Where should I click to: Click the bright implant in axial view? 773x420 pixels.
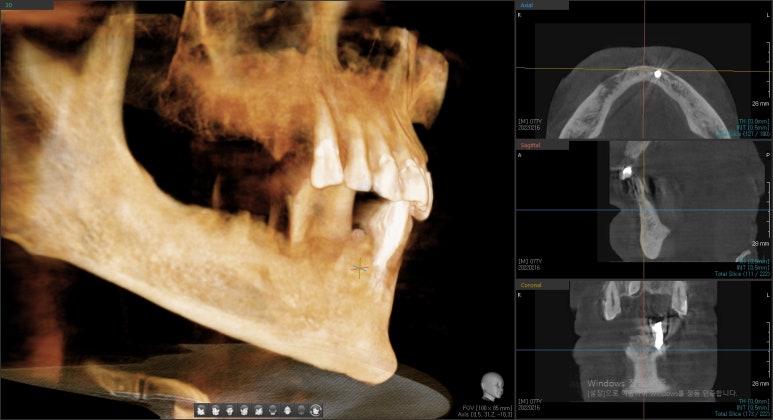658,74
